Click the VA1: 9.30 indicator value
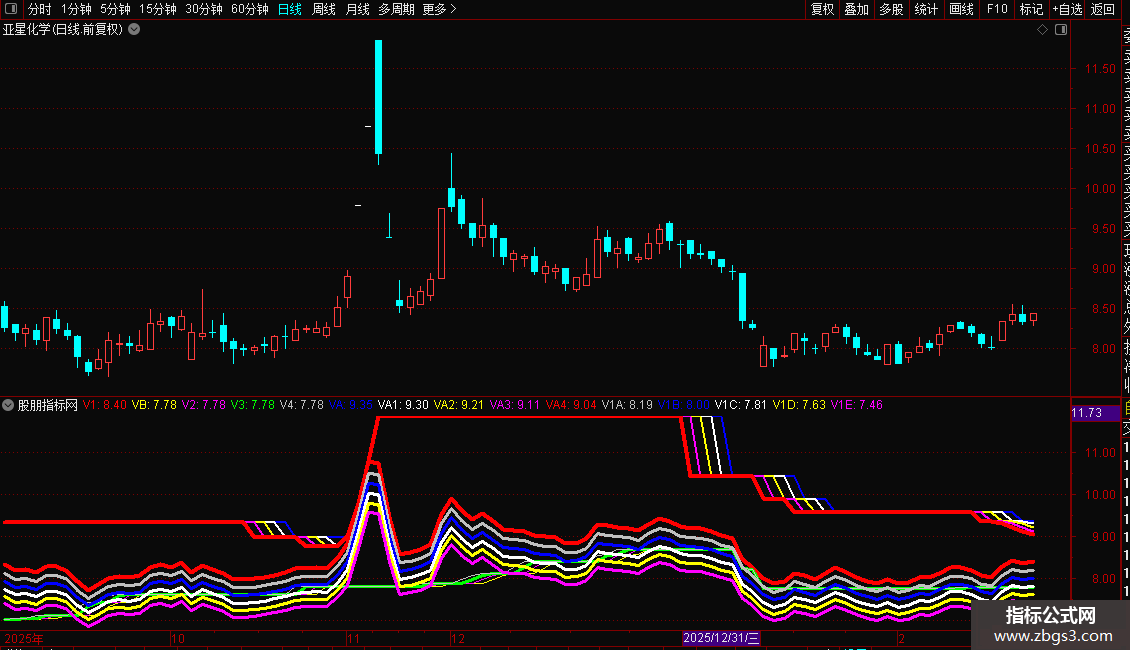 [403, 405]
